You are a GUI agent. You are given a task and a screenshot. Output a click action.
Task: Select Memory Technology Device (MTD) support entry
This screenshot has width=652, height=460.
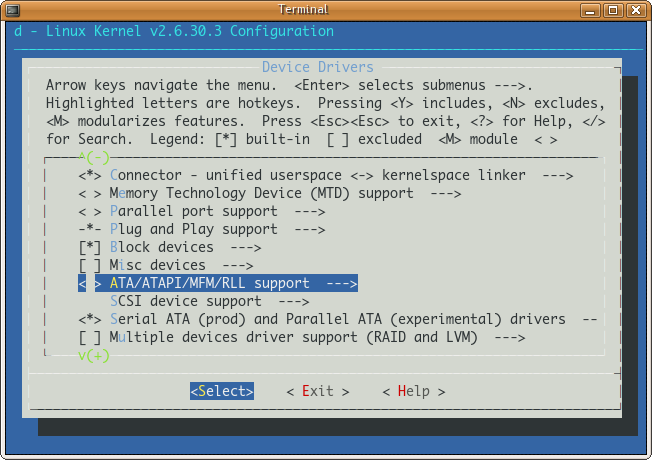point(270,194)
